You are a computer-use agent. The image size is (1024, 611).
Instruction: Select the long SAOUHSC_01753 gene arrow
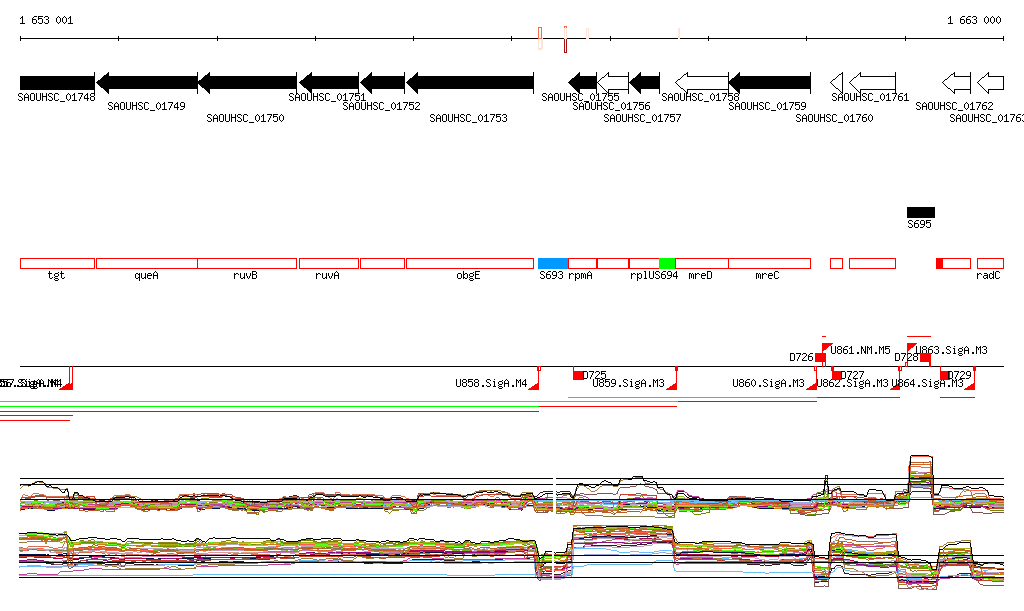point(470,83)
